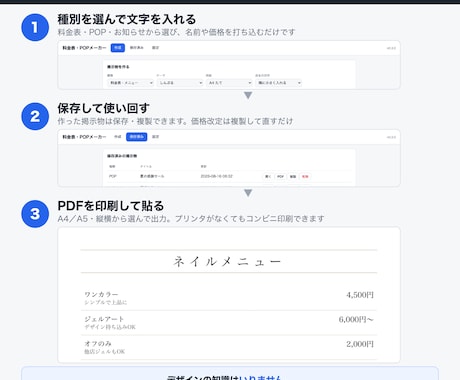460x380 pixels.
Task: Open 設定 tab in step 1 screenshot
Action: coord(155,48)
